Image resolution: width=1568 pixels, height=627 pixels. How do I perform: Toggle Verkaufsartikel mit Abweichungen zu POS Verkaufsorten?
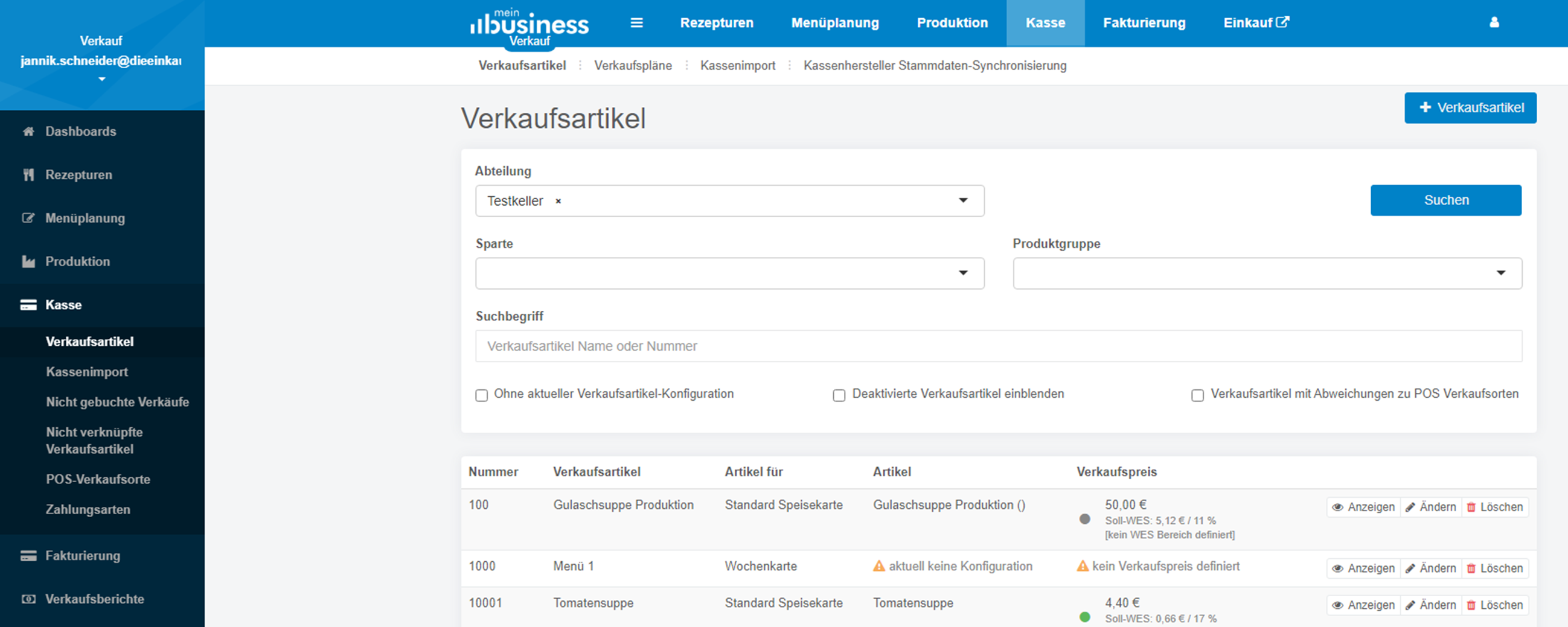coord(1197,395)
